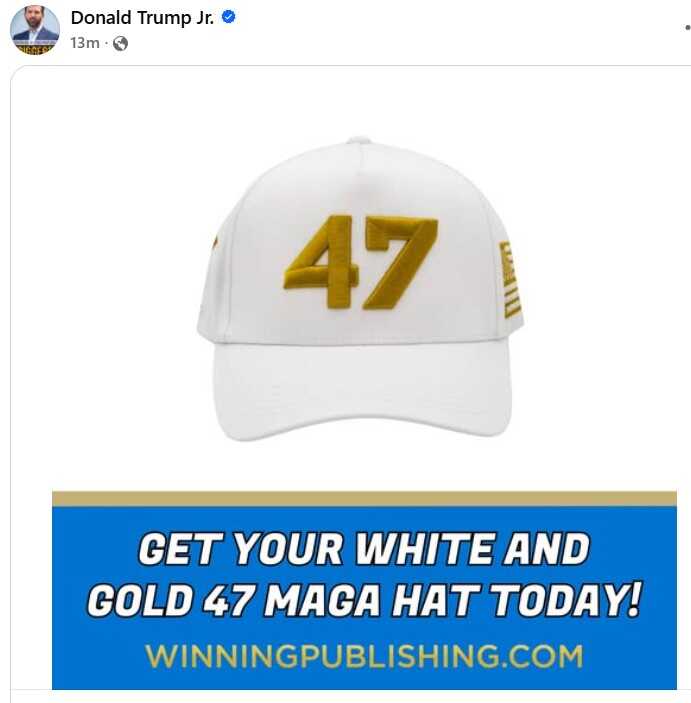Click blue banner area right of website URL

click(630, 656)
